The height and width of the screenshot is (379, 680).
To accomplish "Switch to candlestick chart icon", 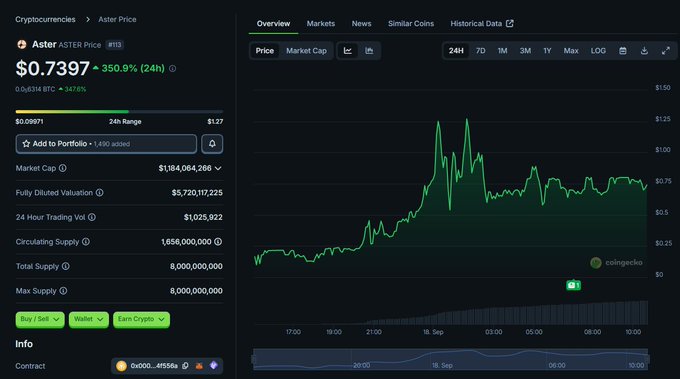I will click(369, 51).
